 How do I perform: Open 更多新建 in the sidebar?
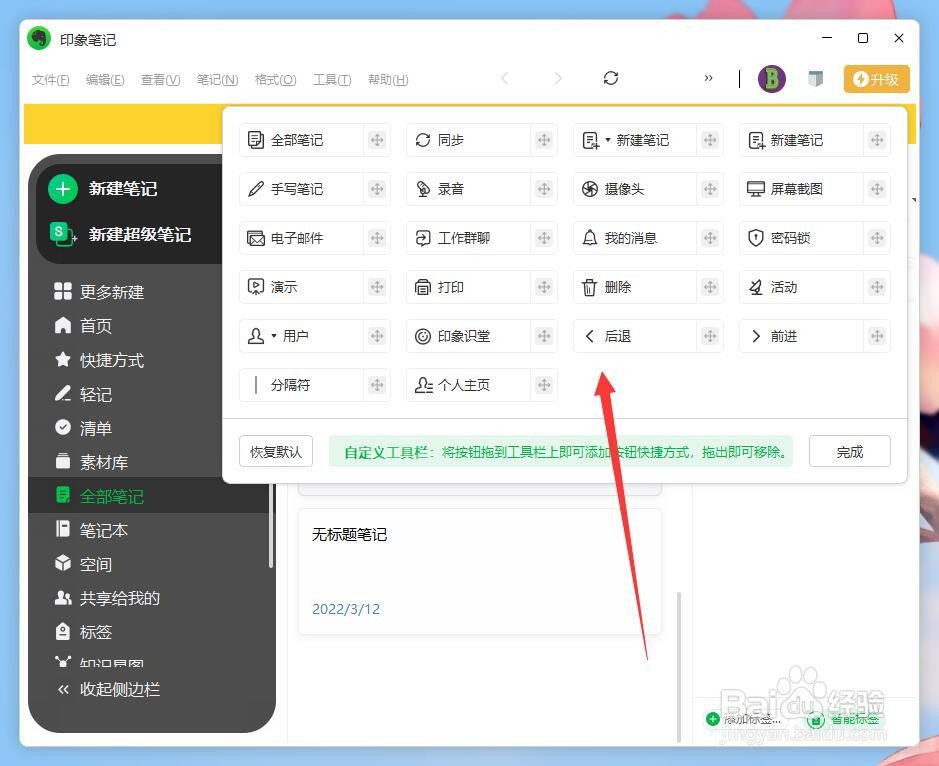click(x=99, y=292)
